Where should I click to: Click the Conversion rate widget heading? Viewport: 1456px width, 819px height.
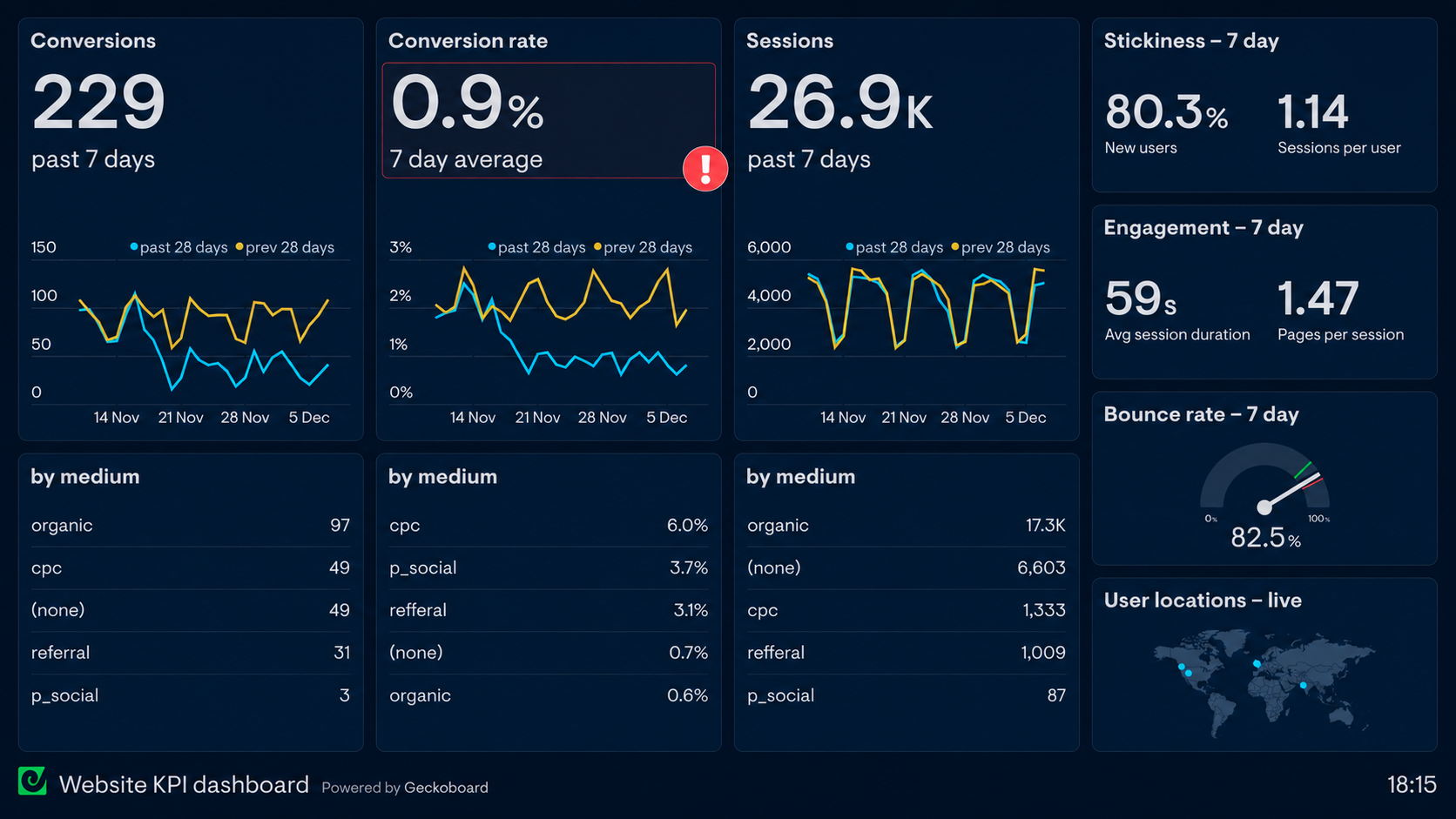tap(468, 41)
